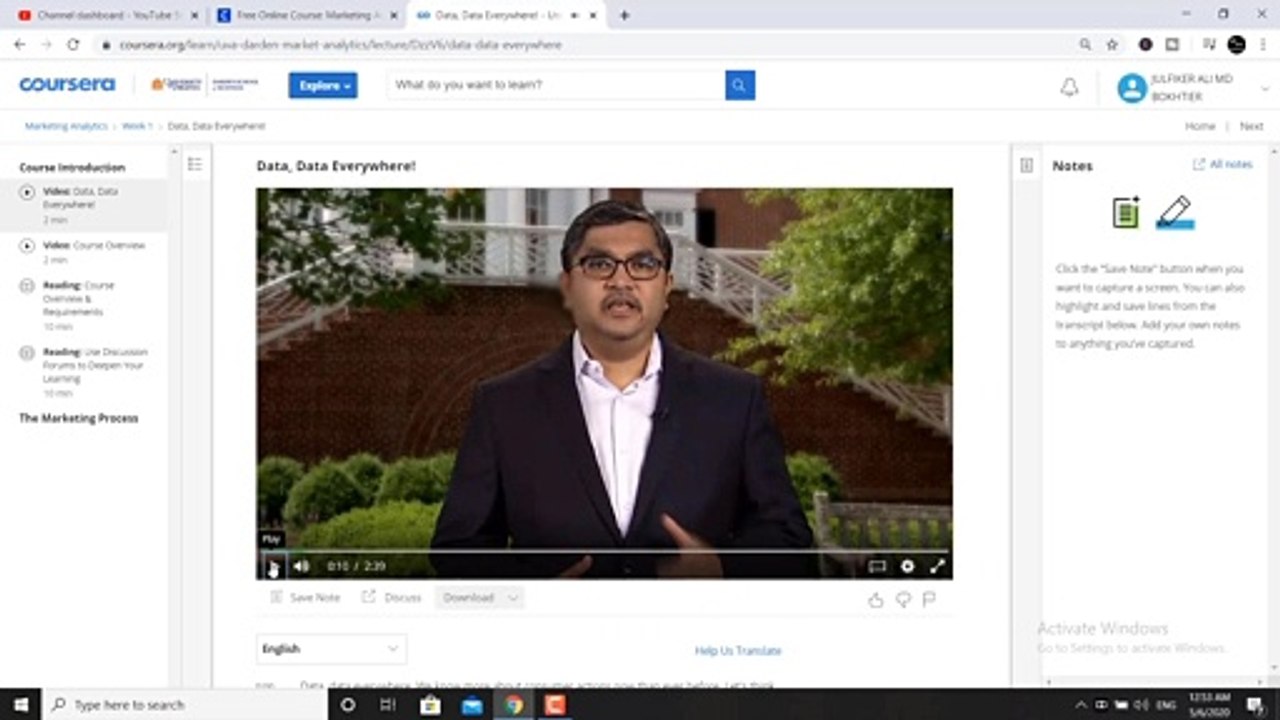The image size is (1280, 720).
Task: Open Mail app from taskbar
Action: point(471,704)
